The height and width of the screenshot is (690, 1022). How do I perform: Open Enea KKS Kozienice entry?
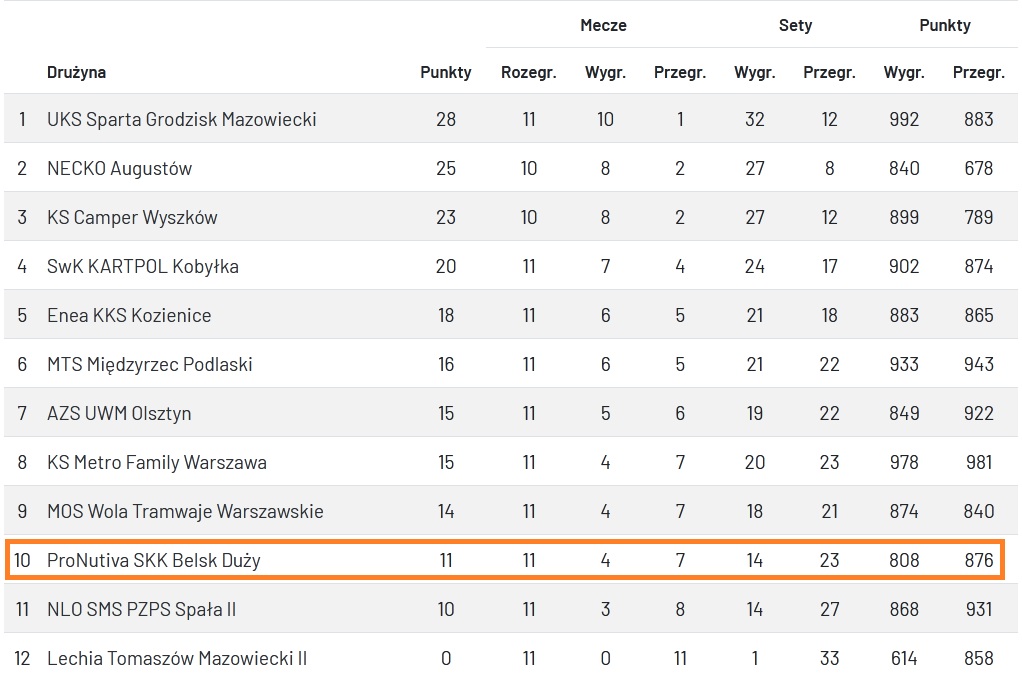[x=129, y=315]
